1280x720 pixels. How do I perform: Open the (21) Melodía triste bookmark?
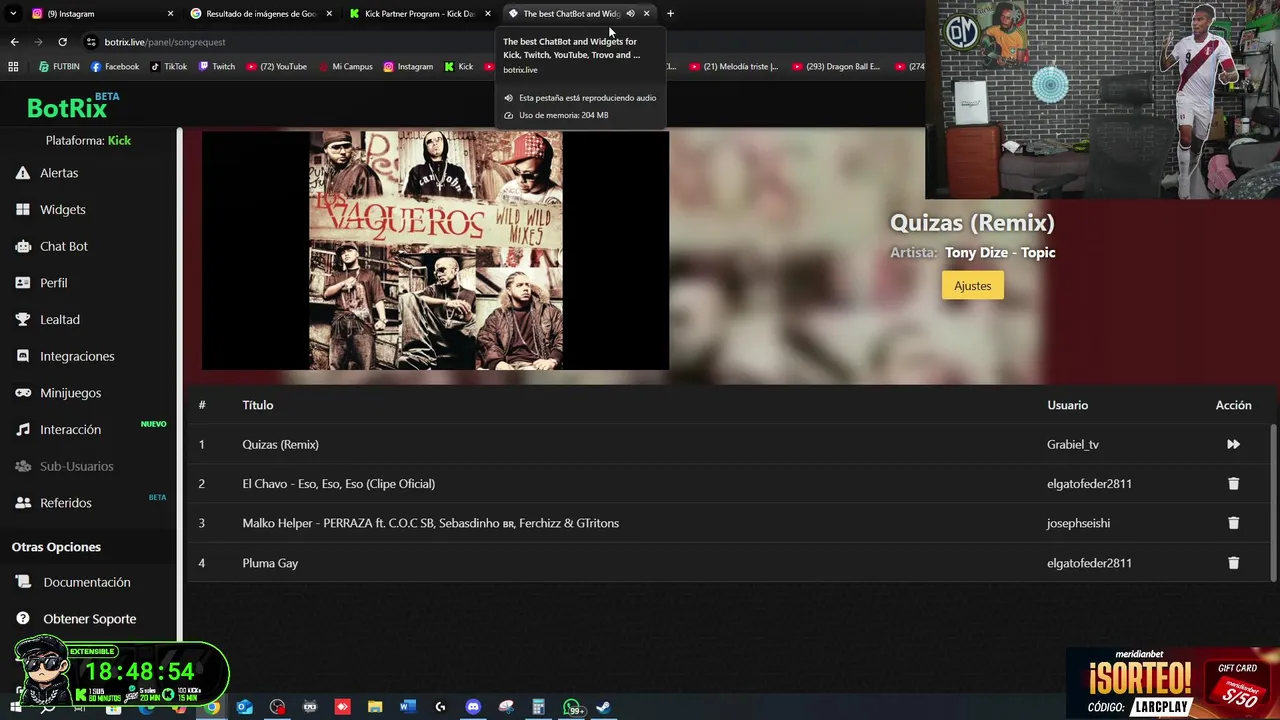pos(733,67)
